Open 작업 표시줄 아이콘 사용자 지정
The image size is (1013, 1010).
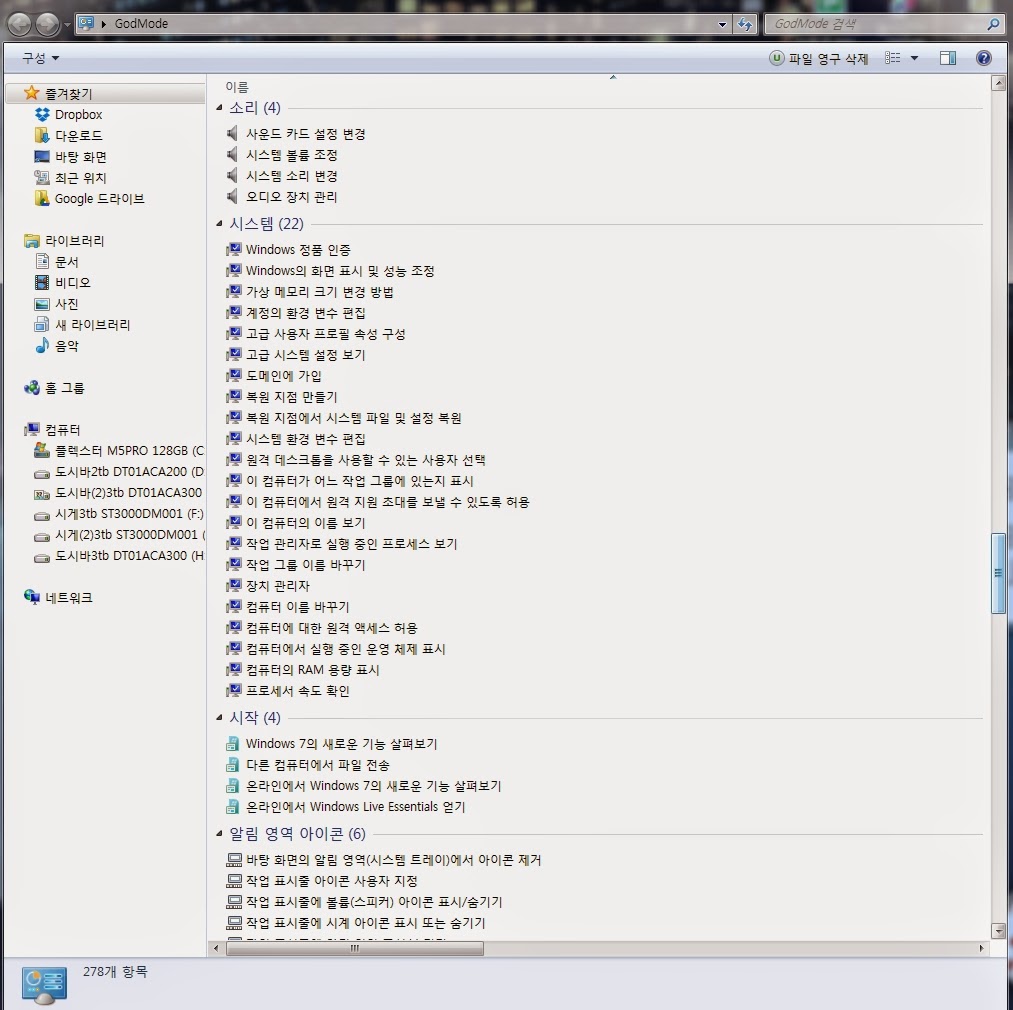point(331,881)
